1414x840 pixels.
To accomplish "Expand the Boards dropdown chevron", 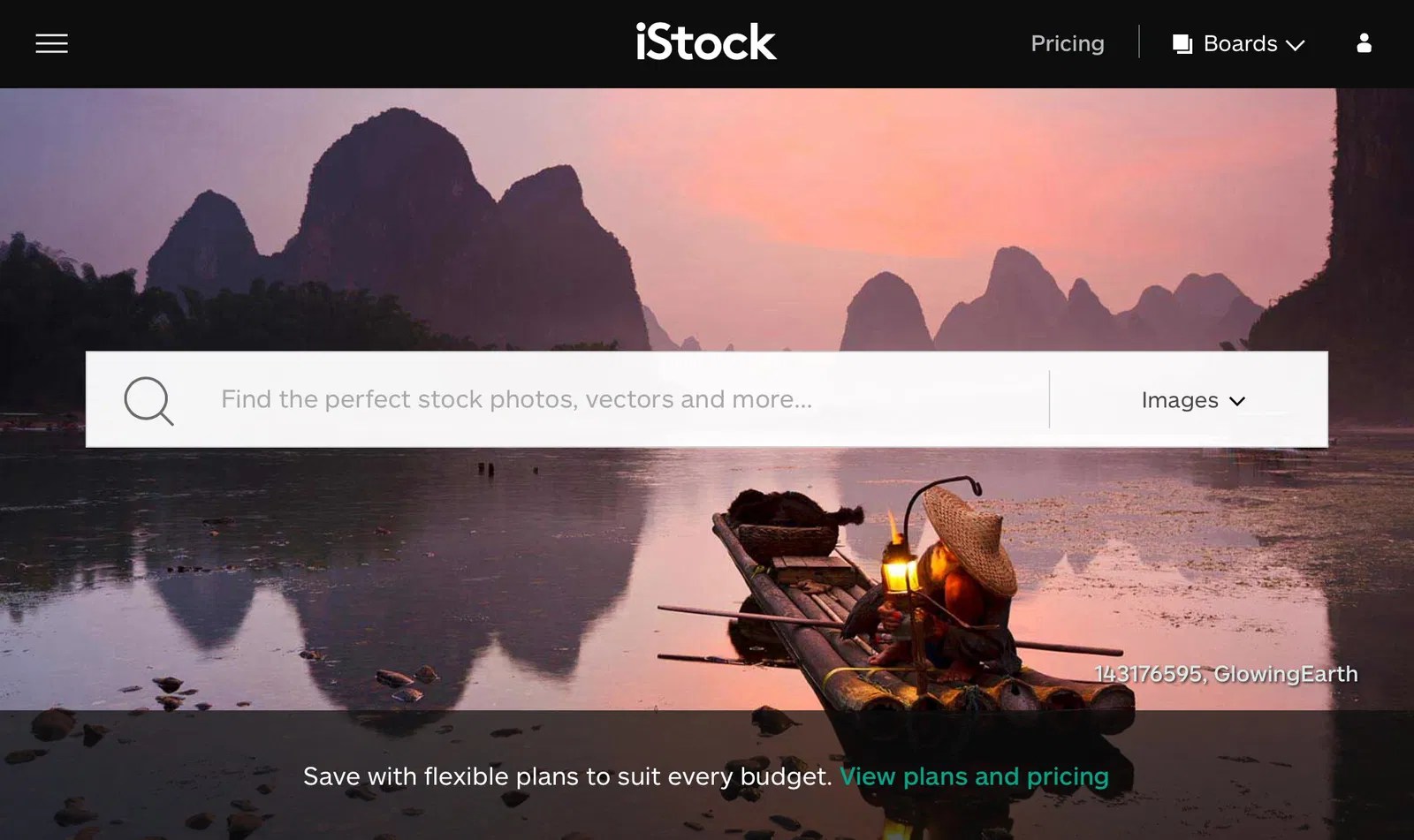I will point(1296,45).
